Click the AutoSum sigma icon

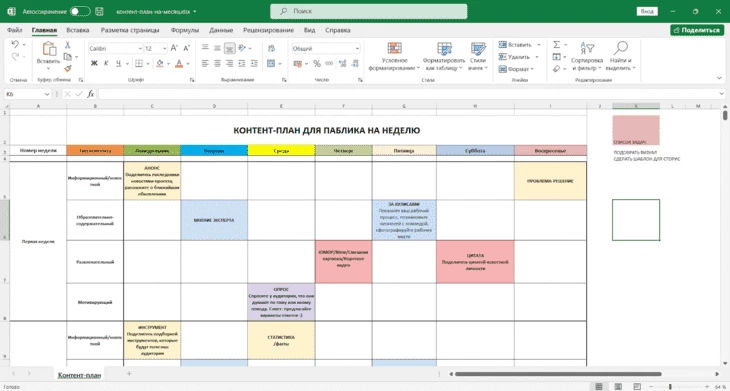tap(556, 45)
